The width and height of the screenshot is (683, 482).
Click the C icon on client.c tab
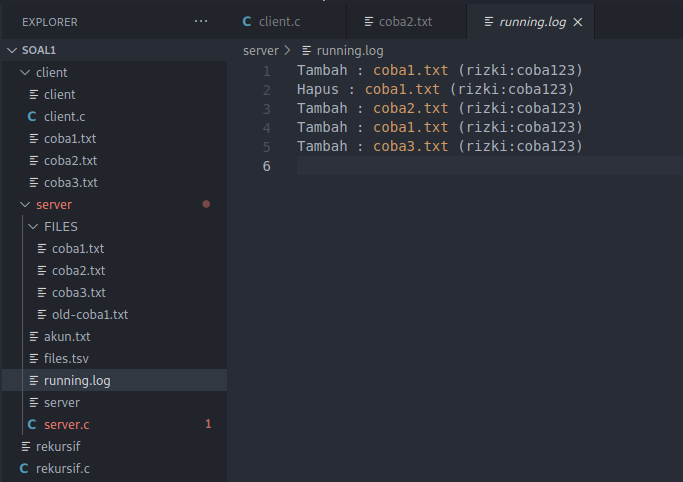247,21
